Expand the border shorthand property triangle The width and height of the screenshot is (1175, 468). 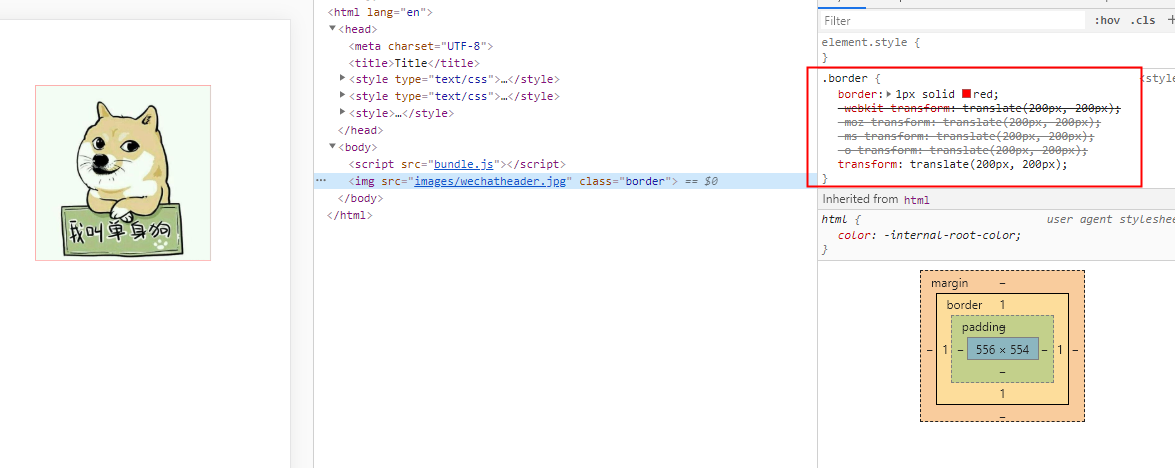pos(889,94)
